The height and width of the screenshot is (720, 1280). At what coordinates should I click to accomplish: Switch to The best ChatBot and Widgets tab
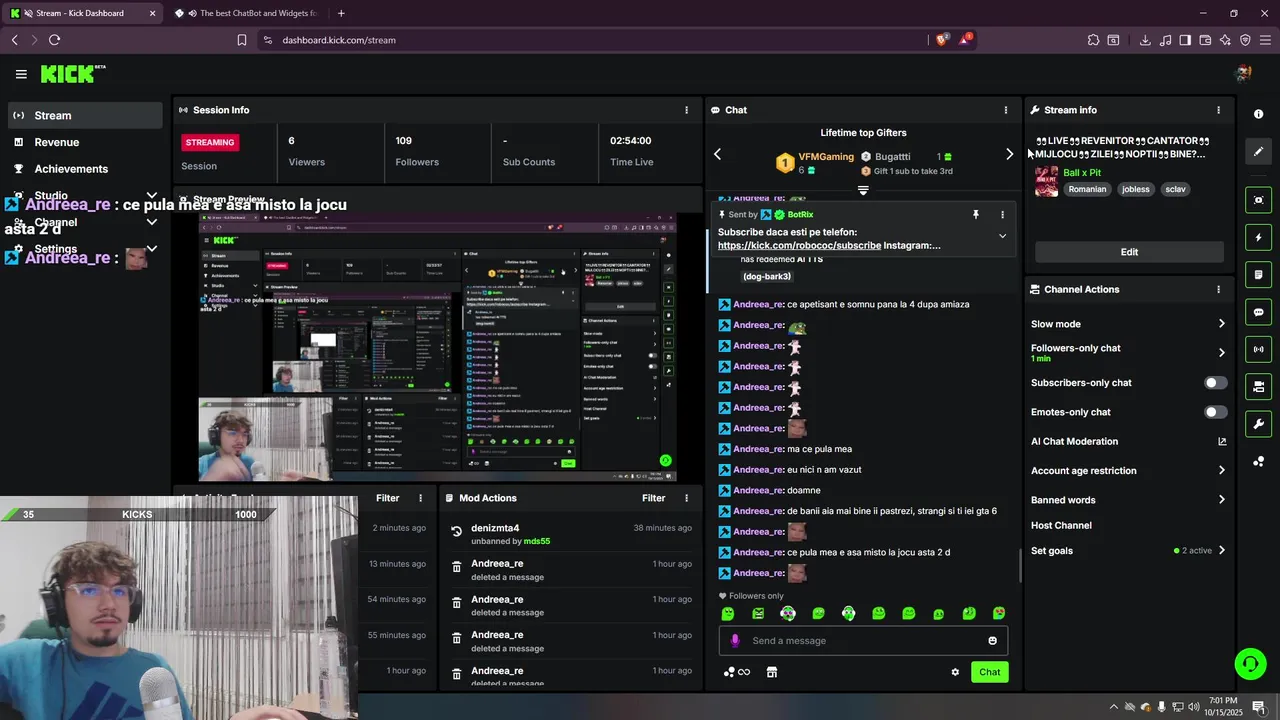pos(247,13)
